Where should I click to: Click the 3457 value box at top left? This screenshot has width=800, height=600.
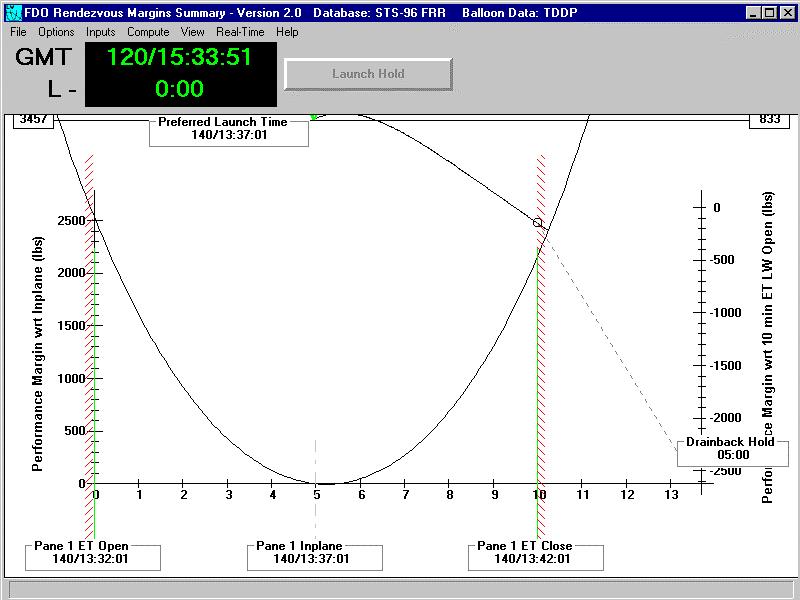point(32,119)
